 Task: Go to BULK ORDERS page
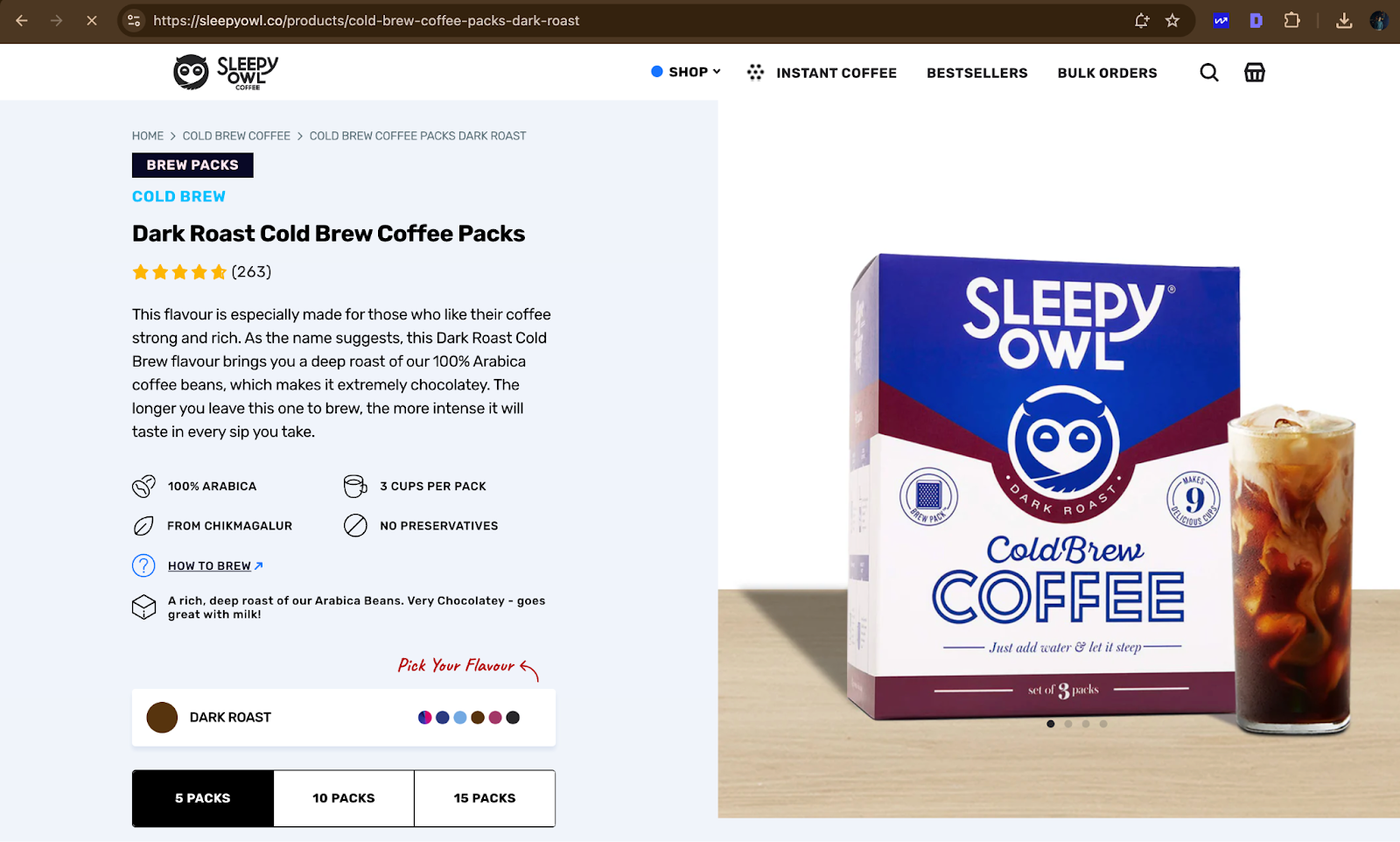1107,73
